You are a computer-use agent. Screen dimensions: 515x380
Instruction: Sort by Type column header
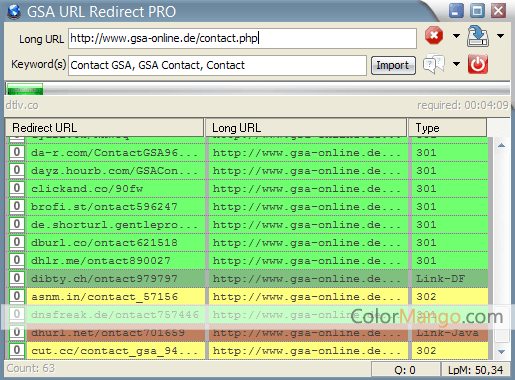point(447,128)
